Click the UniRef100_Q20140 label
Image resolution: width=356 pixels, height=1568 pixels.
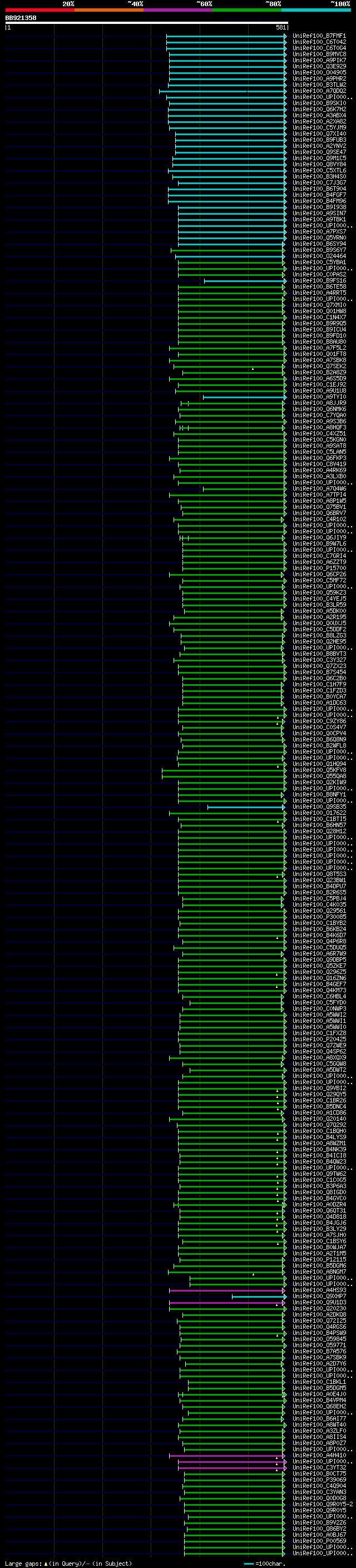tap(319, 1119)
